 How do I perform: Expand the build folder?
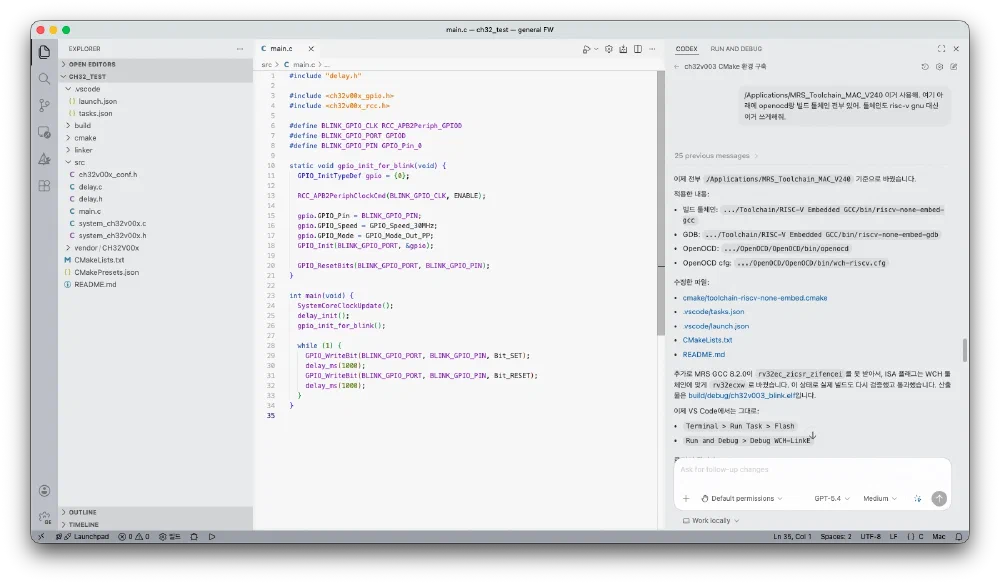coord(82,126)
